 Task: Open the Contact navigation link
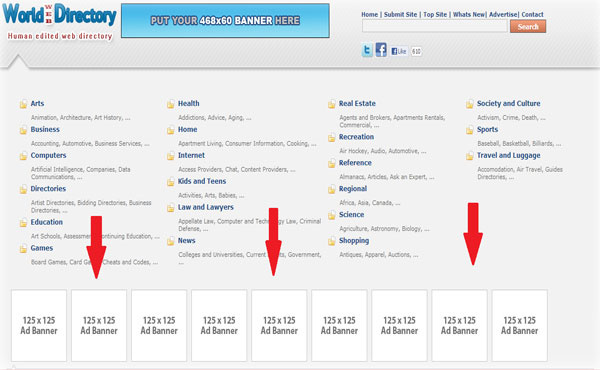pyautogui.click(x=532, y=15)
